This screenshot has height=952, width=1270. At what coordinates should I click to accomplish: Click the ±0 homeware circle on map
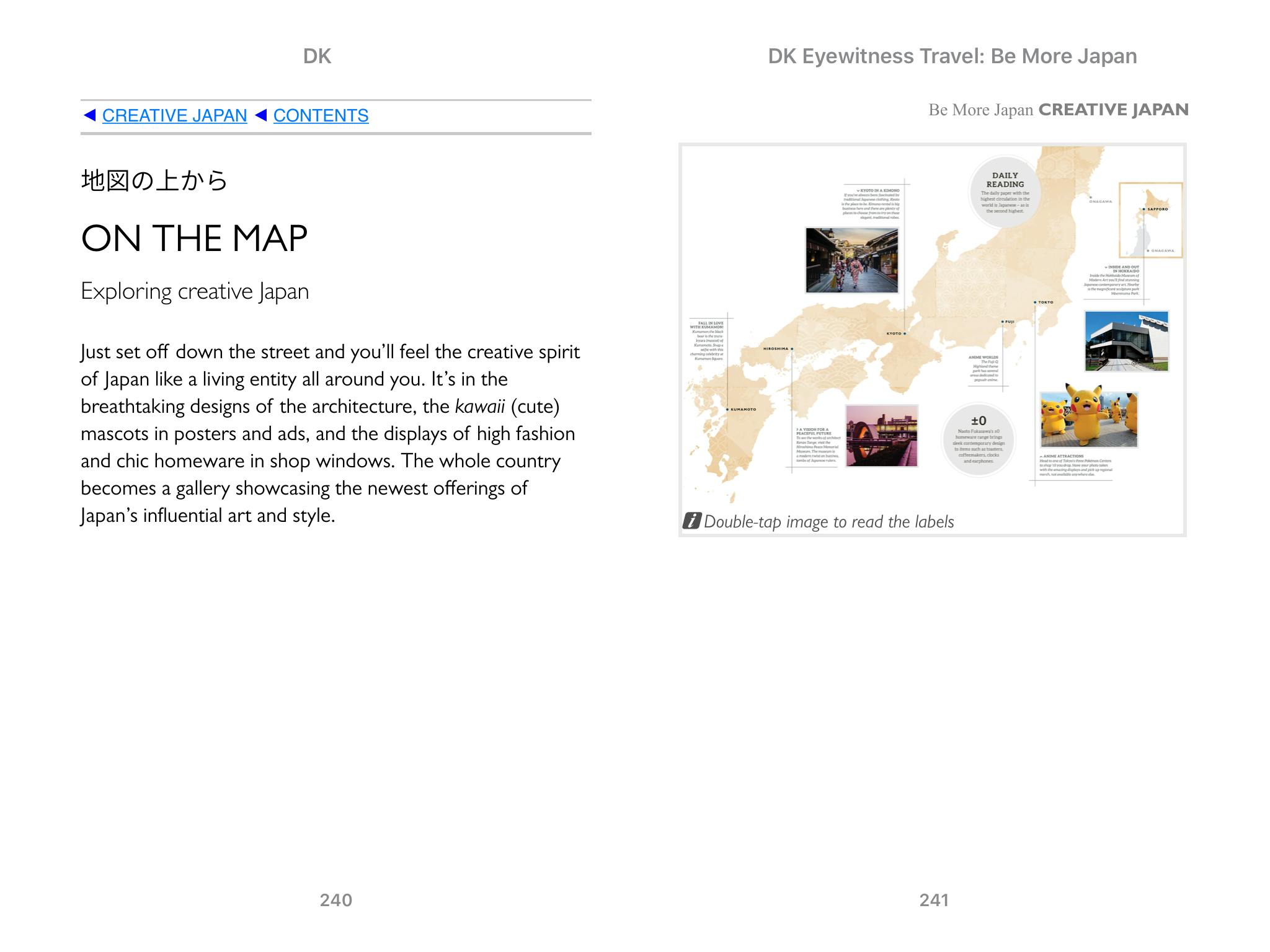[x=978, y=440]
